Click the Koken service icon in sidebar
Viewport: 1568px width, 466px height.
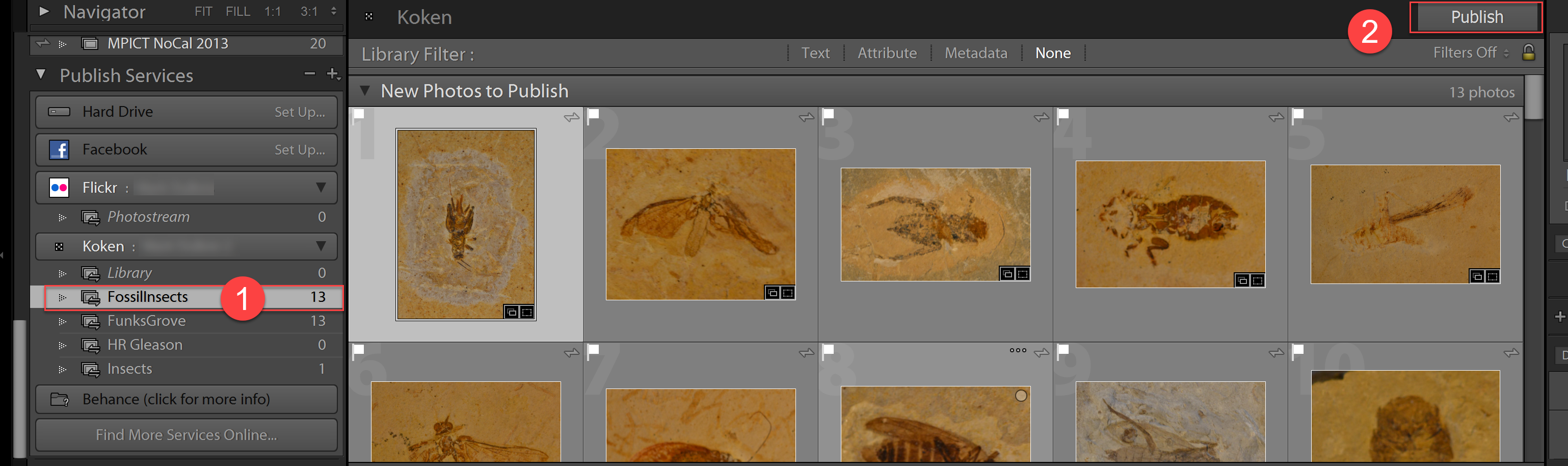[x=59, y=247]
